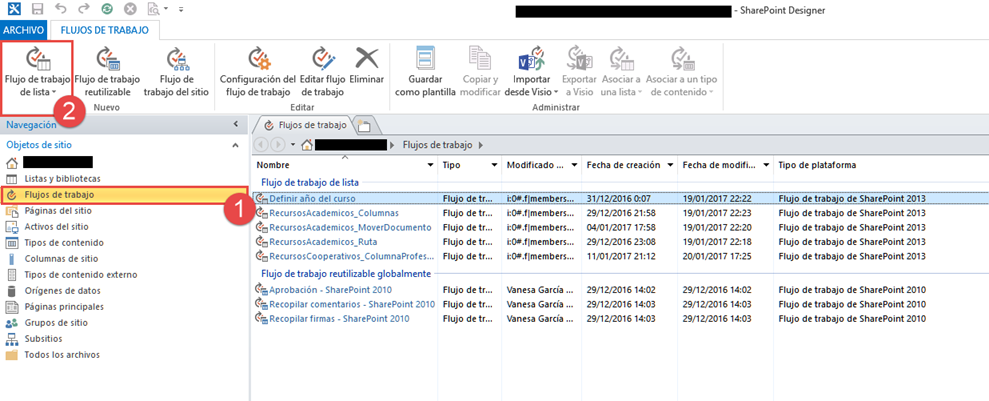Select Editar flujo de trabajo
989x401 pixels.
(322, 71)
